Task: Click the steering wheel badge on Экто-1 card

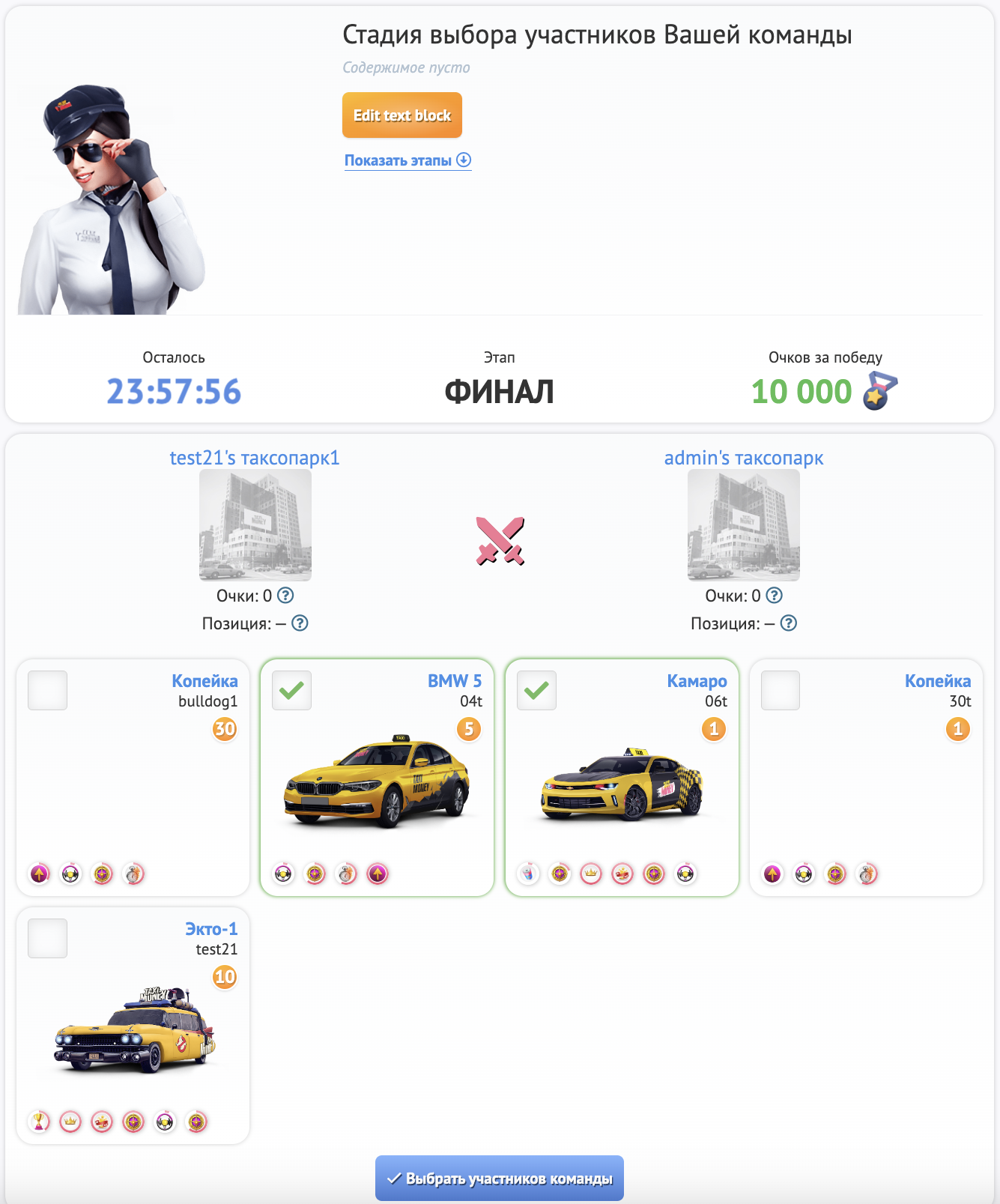Action: [165, 1122]
